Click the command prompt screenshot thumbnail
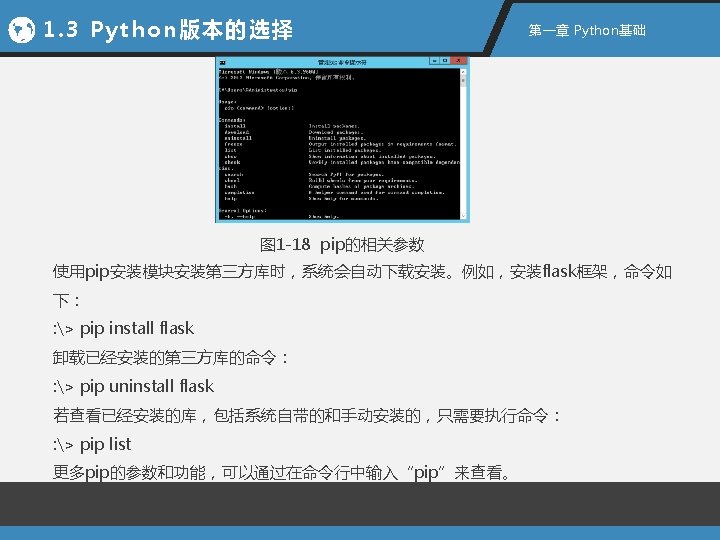This screenshot has height=540, width=720. [342, 140]
